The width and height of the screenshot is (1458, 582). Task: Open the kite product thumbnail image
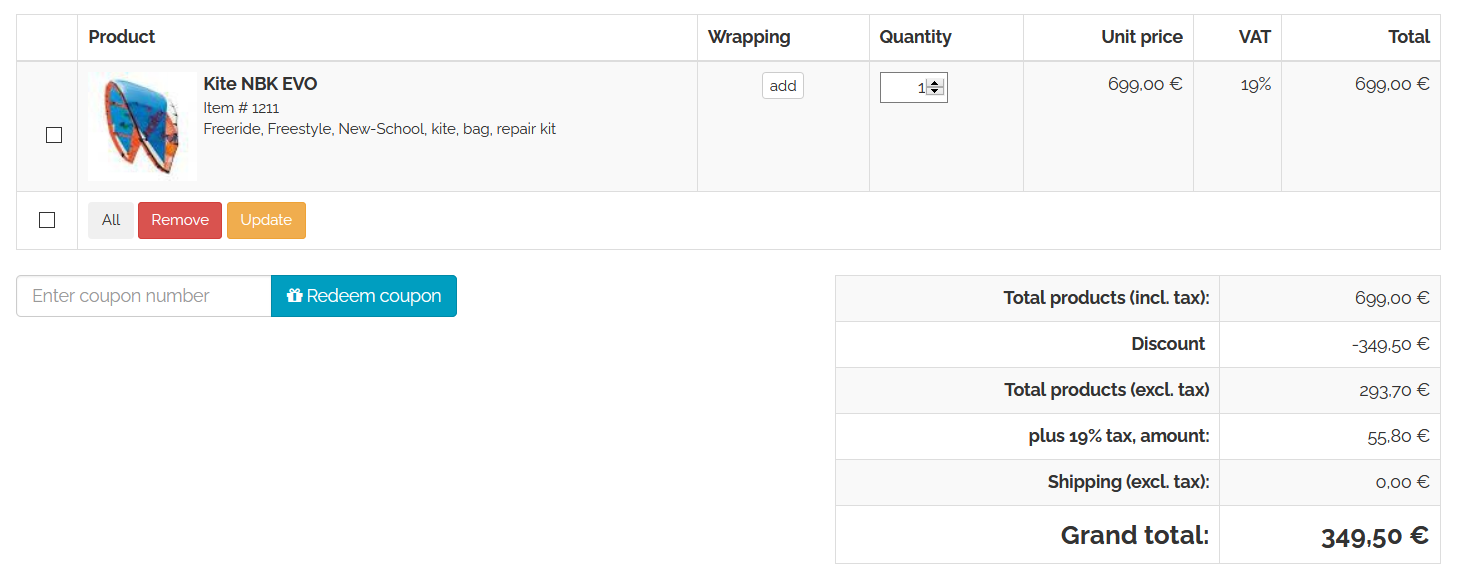142,126
